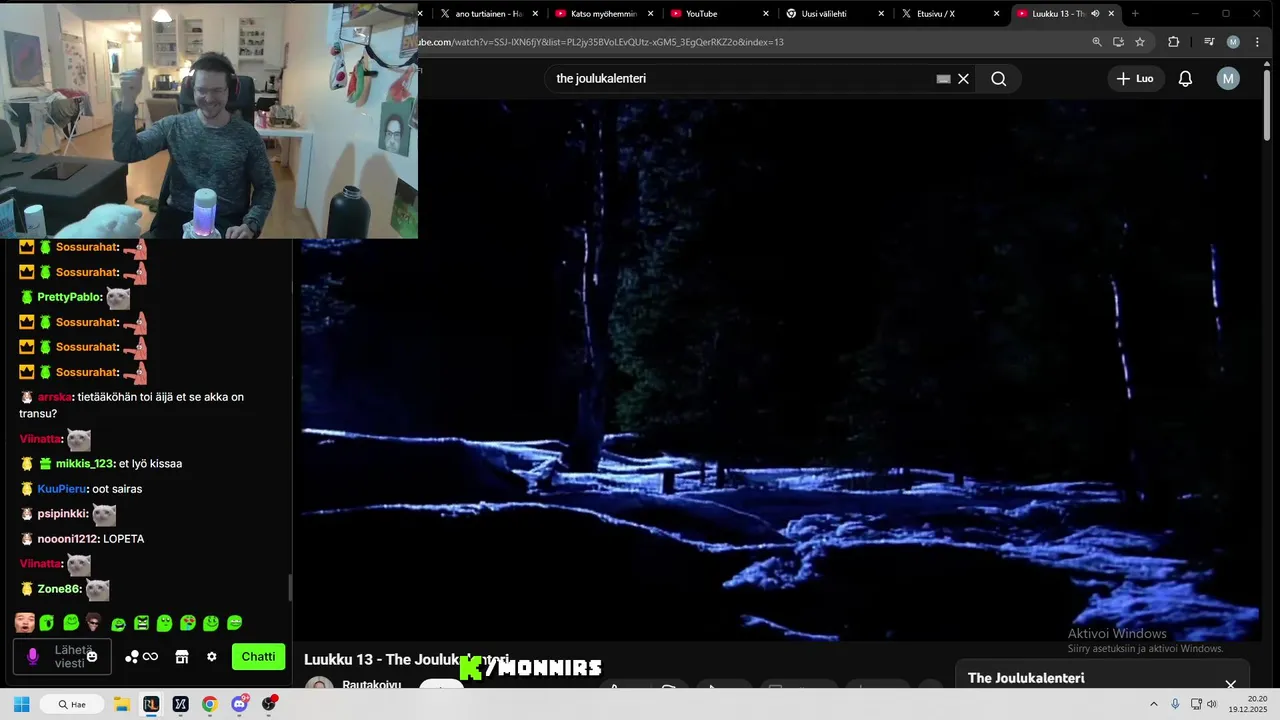1280x720 pixels.
Task: Open the media controls icon in toolbar
Action: tap(1209, 42)
